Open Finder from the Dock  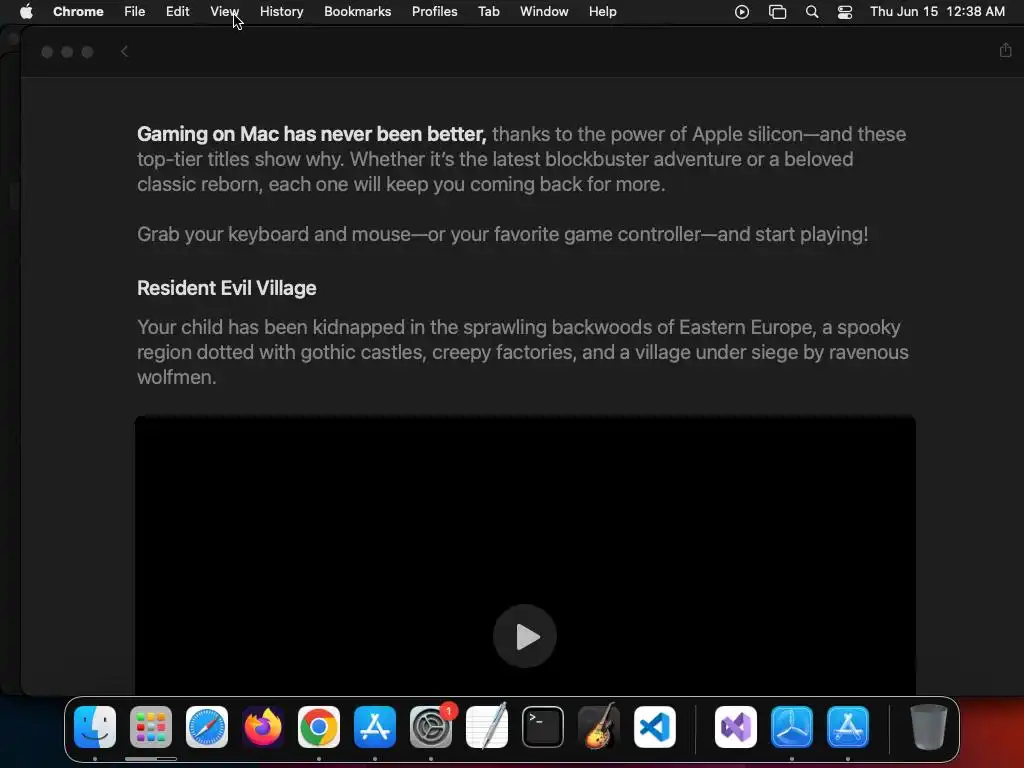pos(95,727)
